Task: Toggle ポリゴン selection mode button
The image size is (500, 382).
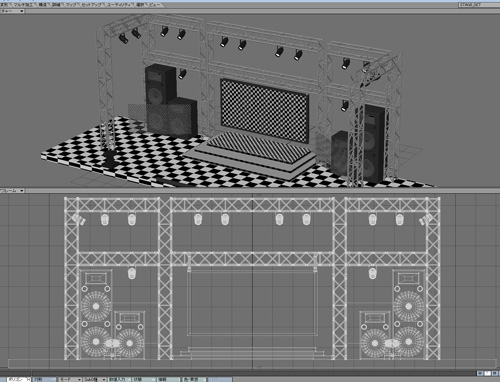Action: pyautogui.click(x=17, y=379)
